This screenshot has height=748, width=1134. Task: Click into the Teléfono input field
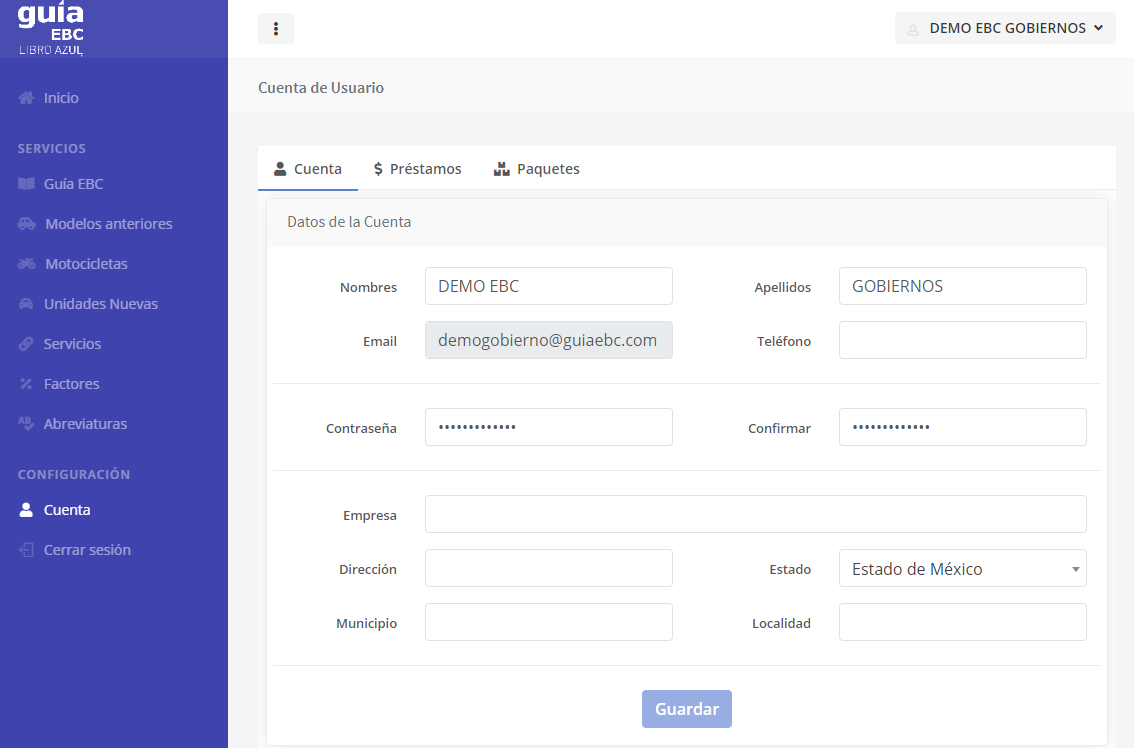click(x=962, y=340)
